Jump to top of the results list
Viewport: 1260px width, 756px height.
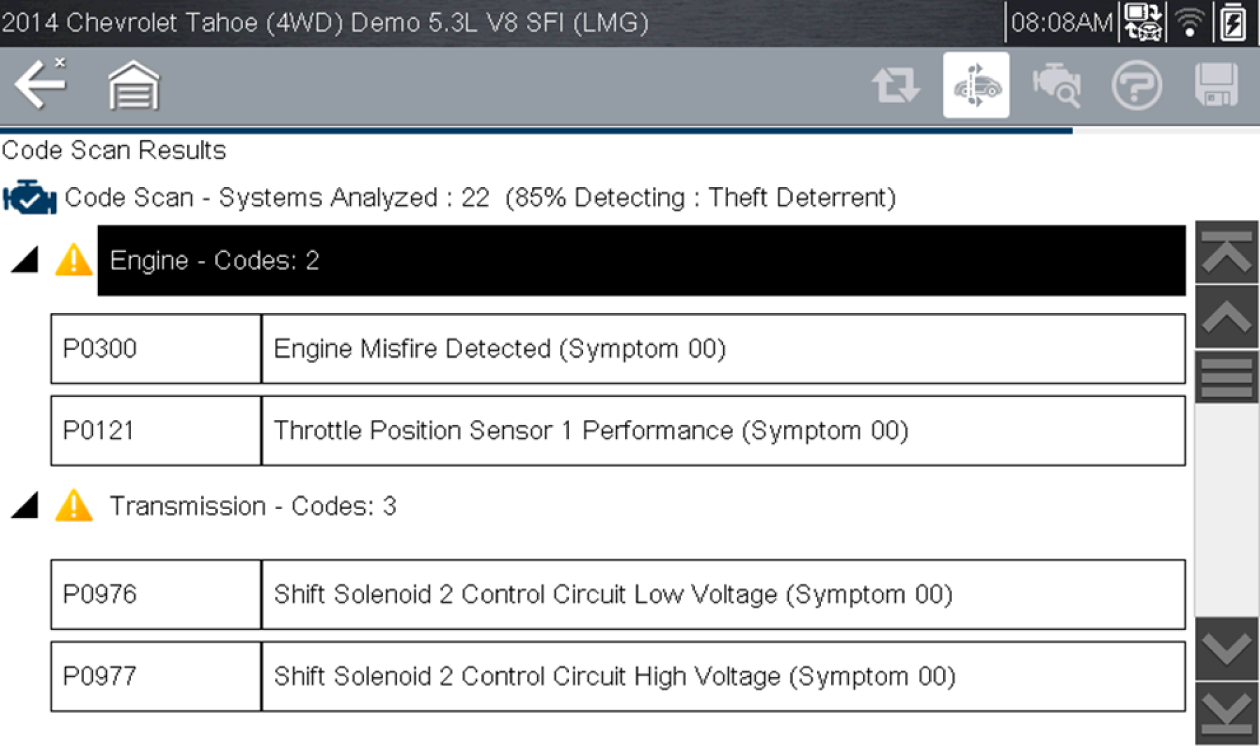coord(1227,254)
